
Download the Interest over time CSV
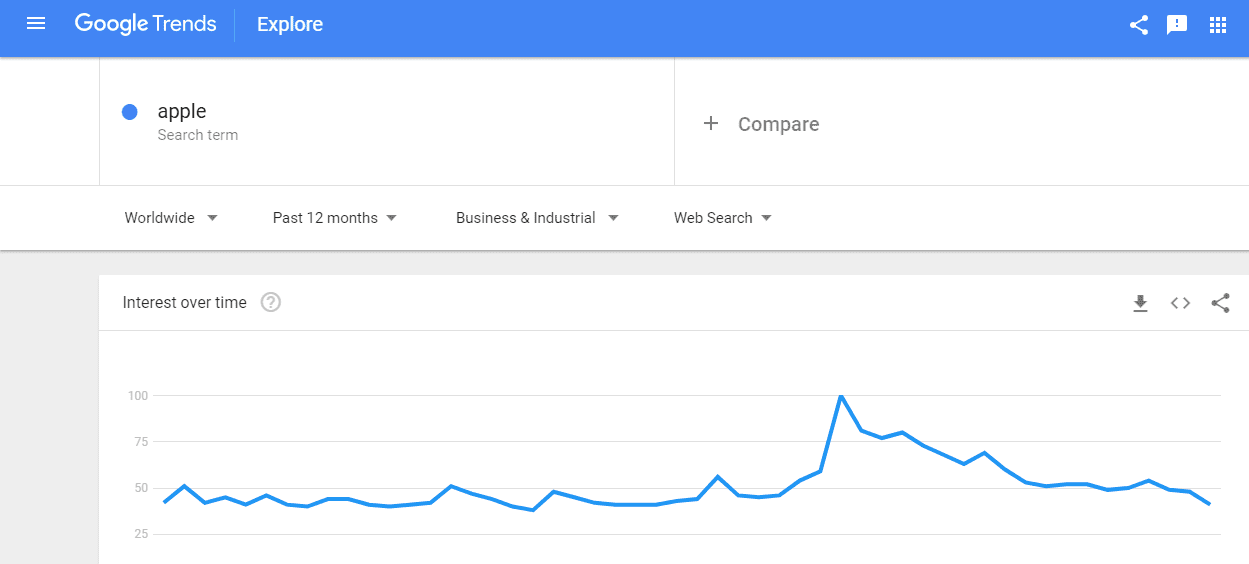pyautogui.click(x=1140, y=303)
